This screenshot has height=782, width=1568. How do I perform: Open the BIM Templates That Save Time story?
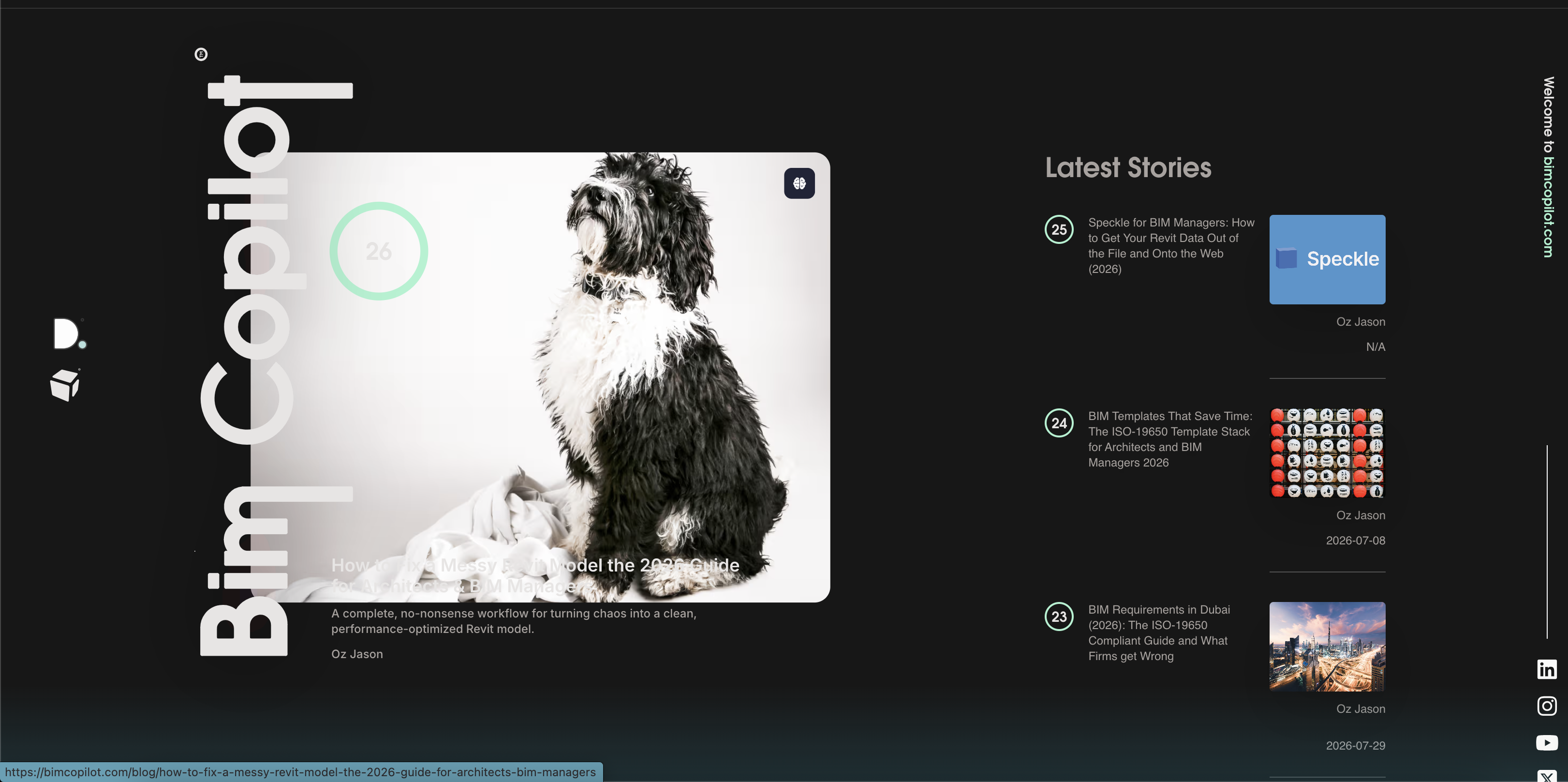[x=1170, y=439]
